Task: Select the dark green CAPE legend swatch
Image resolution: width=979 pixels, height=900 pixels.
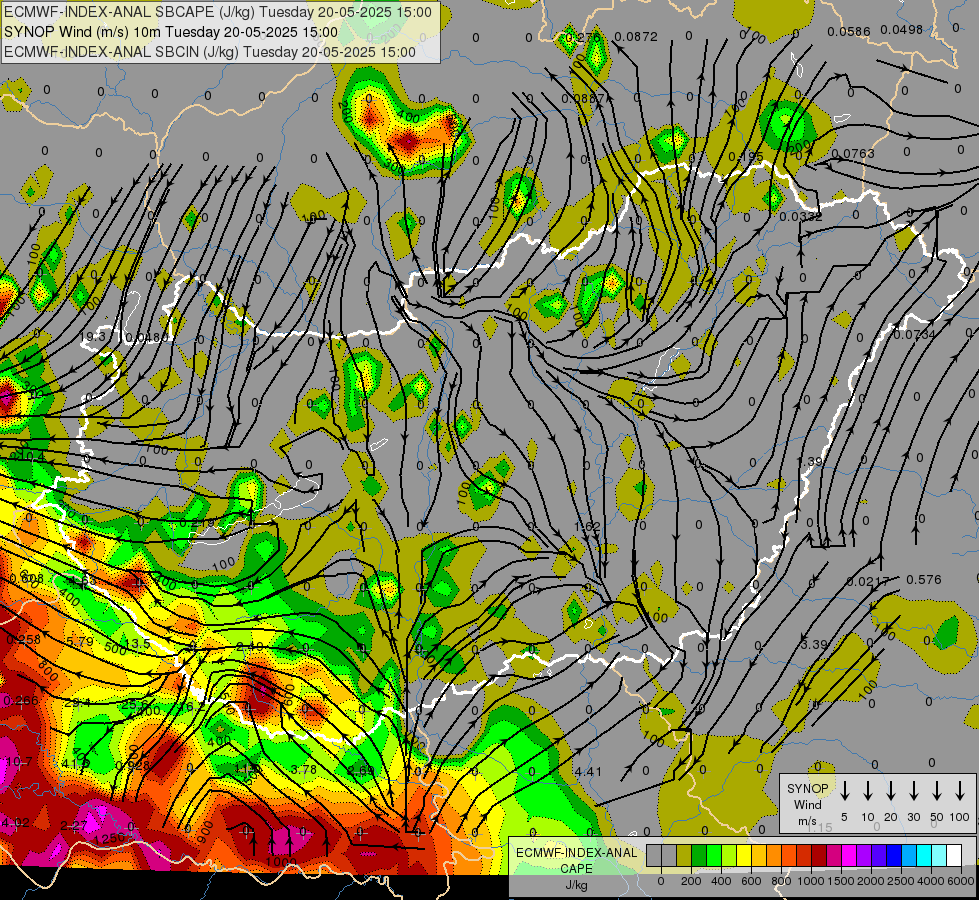Action: (699, 856)
